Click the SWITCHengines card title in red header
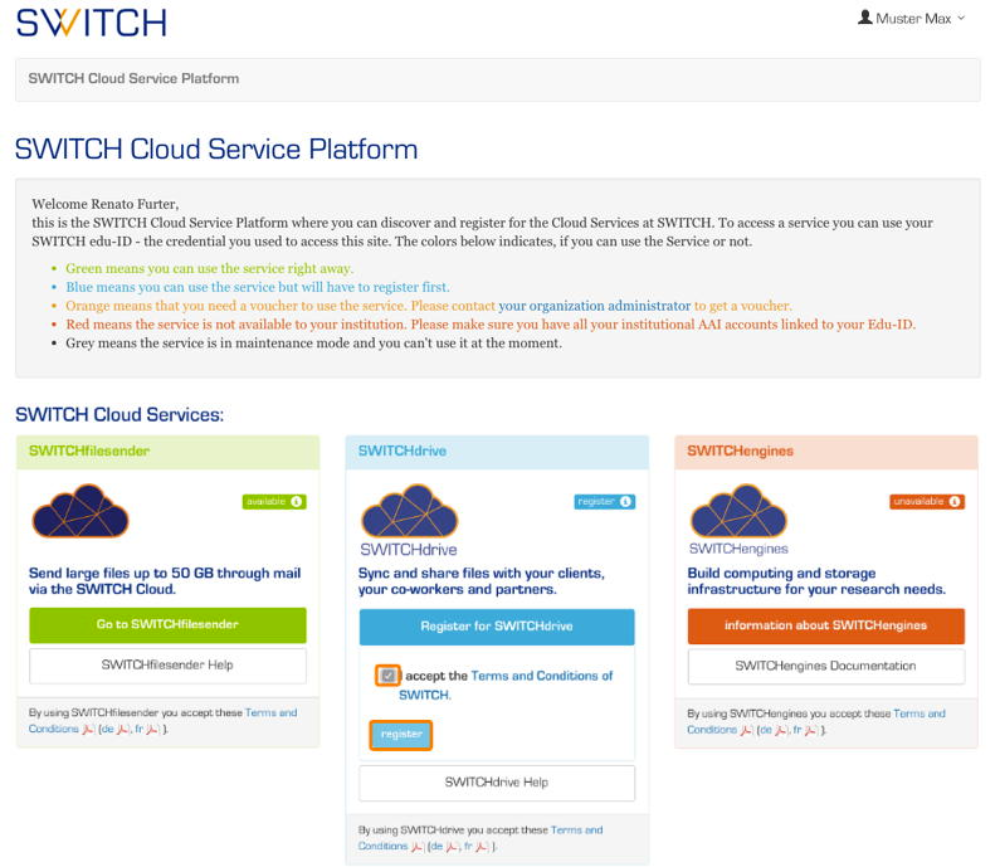This screenshot has height=867, width=1000. point(740,451)
